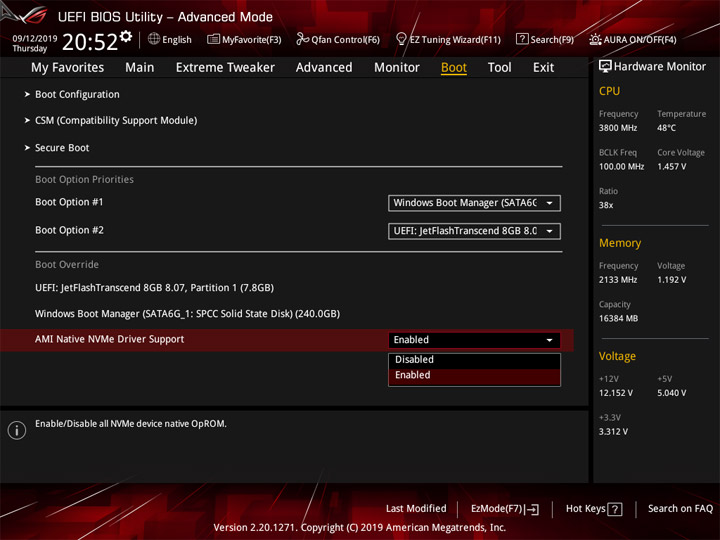Click Last Modified button
Viewport: 720px width, 540px height.
[416, 509]
